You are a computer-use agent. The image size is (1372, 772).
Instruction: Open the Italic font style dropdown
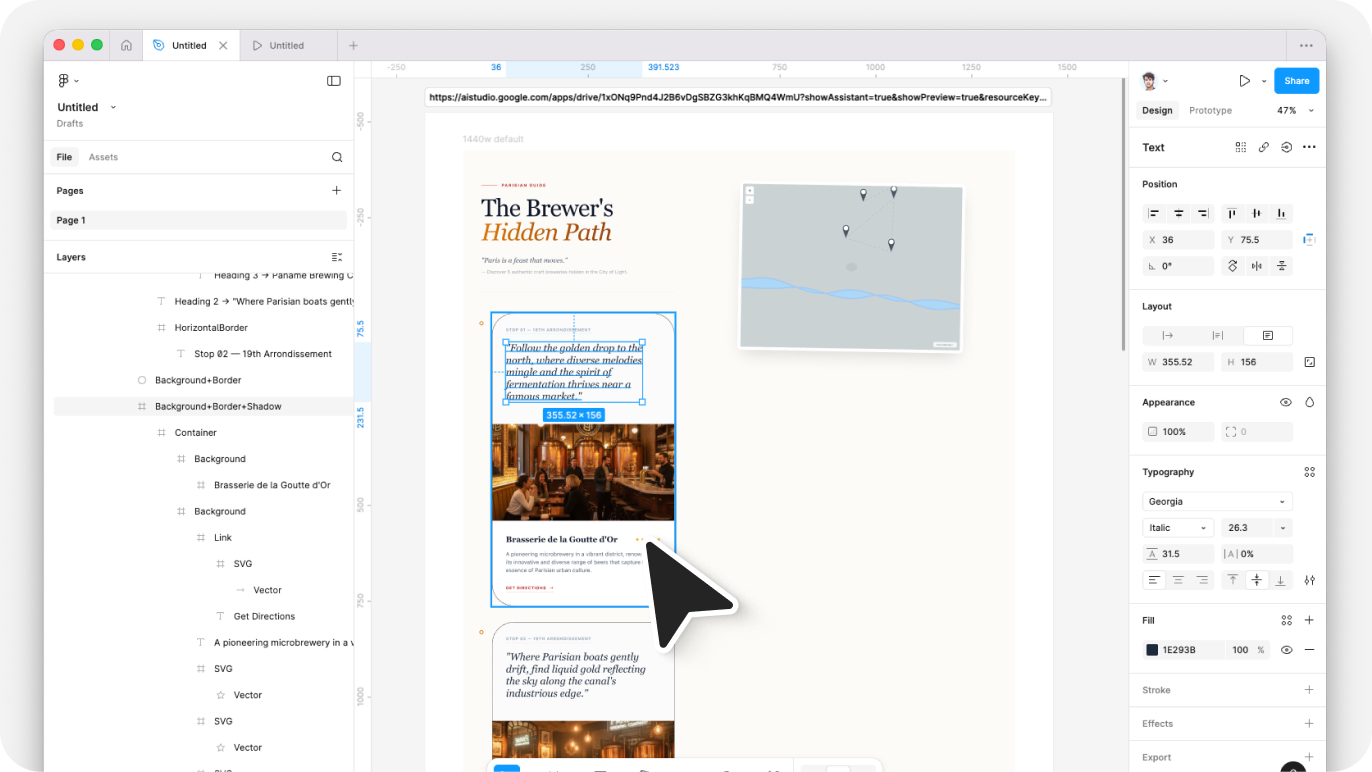[x=1177, y=527]
